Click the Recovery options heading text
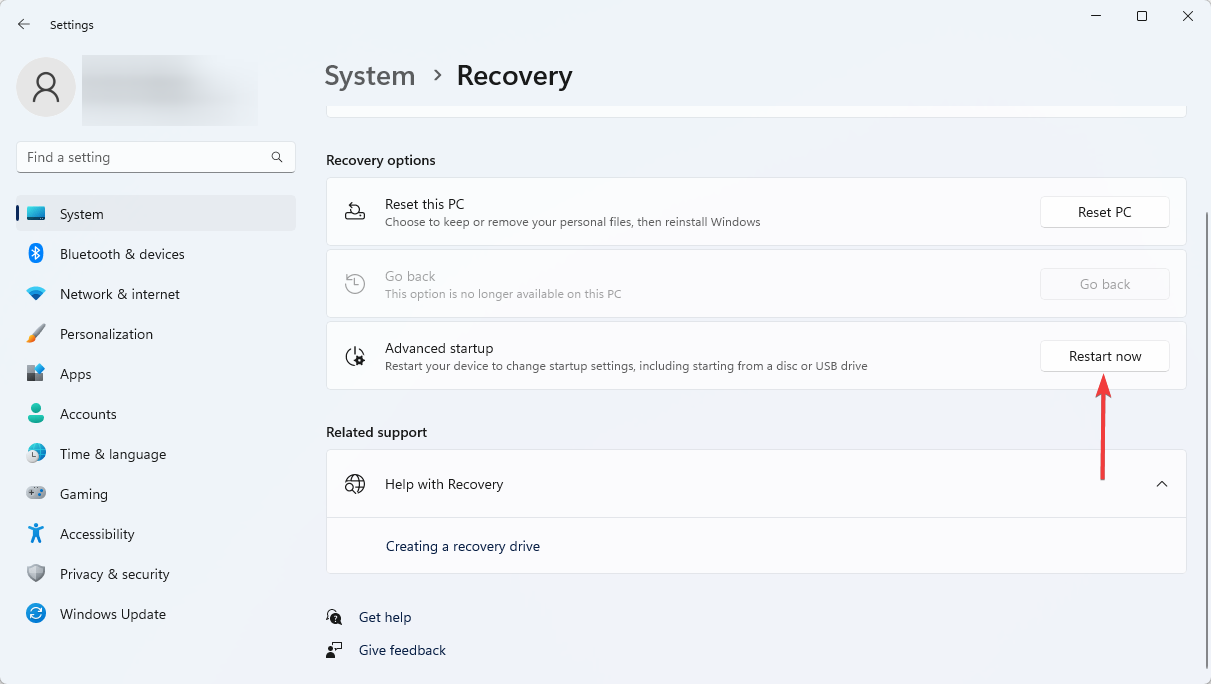1211x684 pixels. 381,160
